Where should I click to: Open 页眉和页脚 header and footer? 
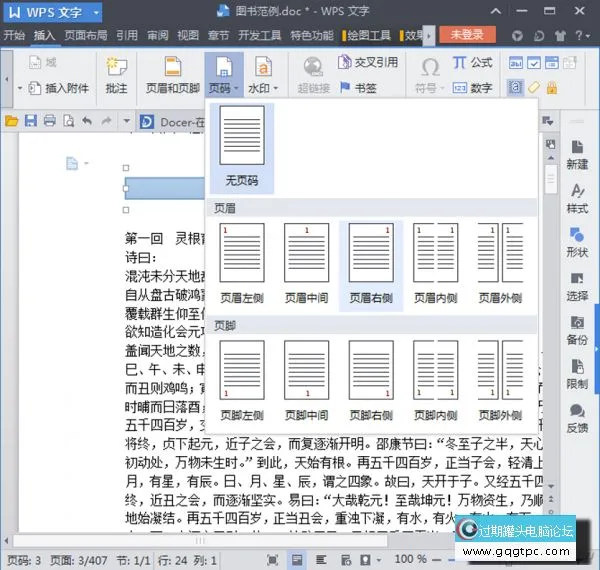coord(173,75)
